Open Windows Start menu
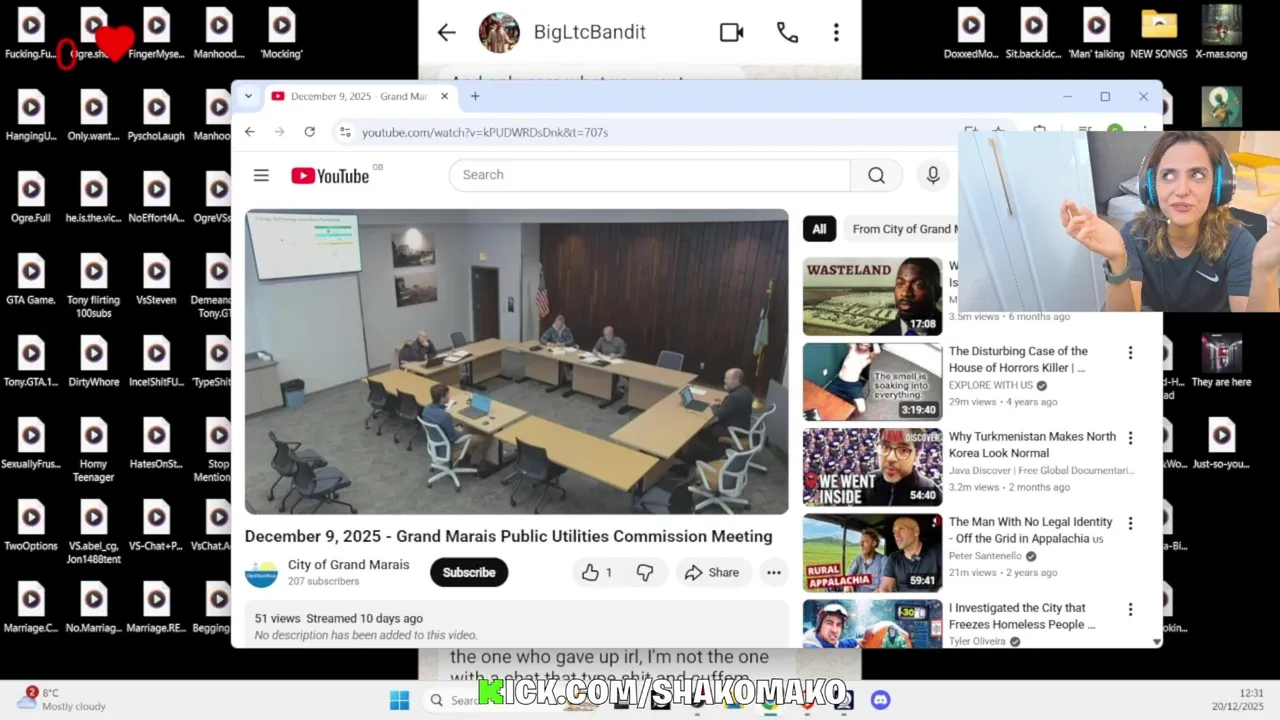 tap(399, 700)
